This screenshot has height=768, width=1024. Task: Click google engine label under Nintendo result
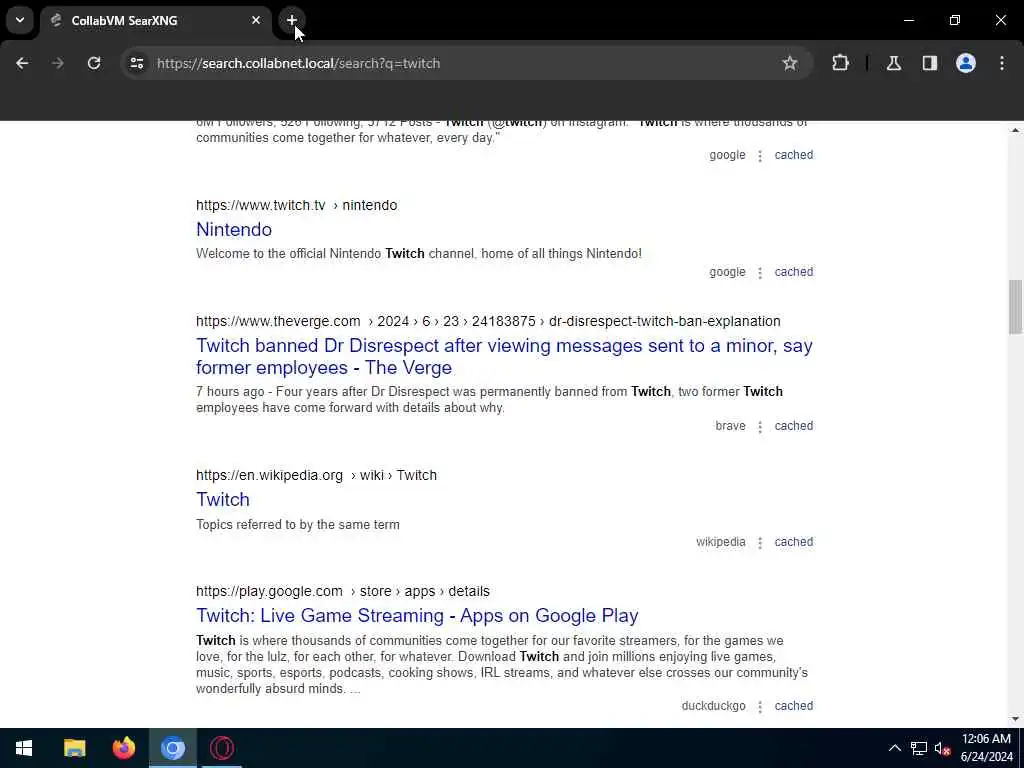(x=727, y=272)
